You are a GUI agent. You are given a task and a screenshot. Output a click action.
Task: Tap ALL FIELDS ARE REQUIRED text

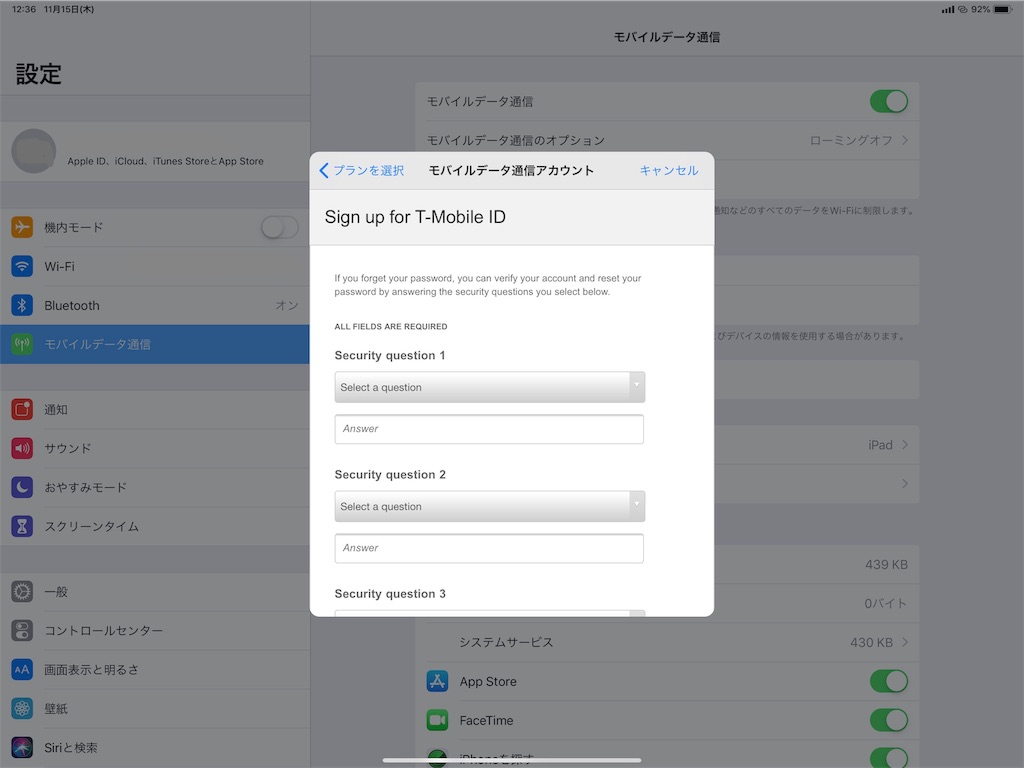[x=391, y=327]
